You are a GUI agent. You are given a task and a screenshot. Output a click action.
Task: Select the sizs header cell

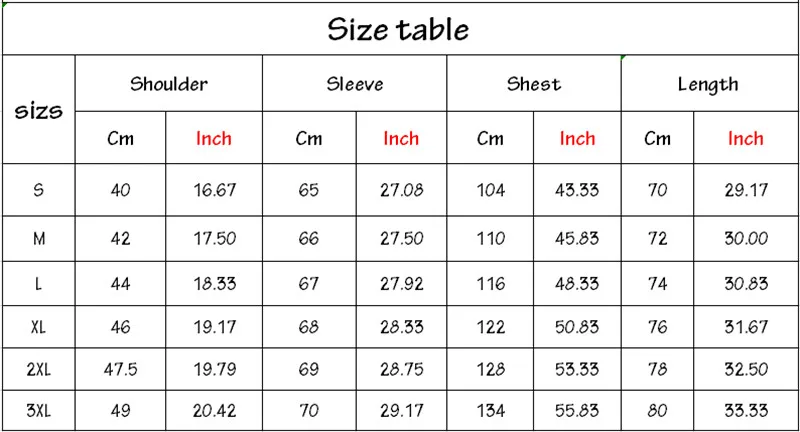click(39, 109)
